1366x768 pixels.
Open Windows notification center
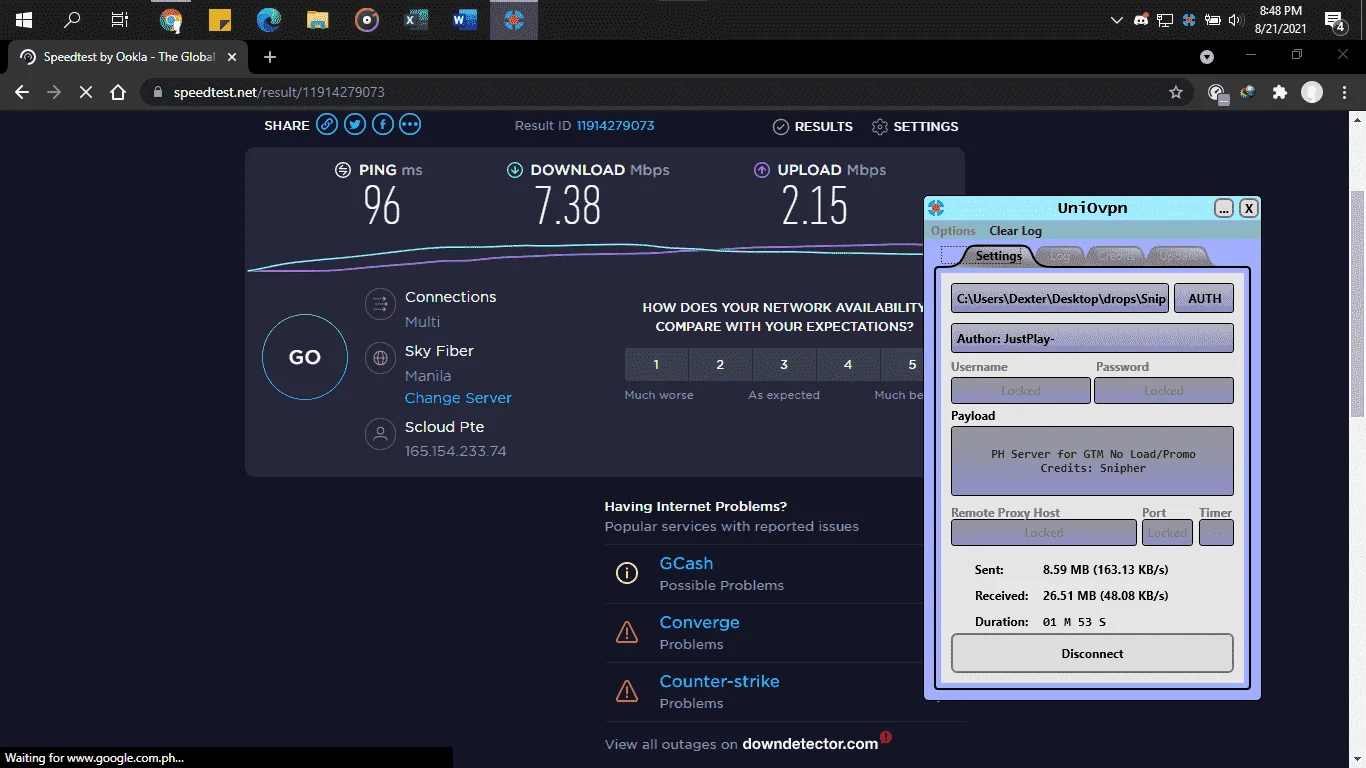(1334, 20)
